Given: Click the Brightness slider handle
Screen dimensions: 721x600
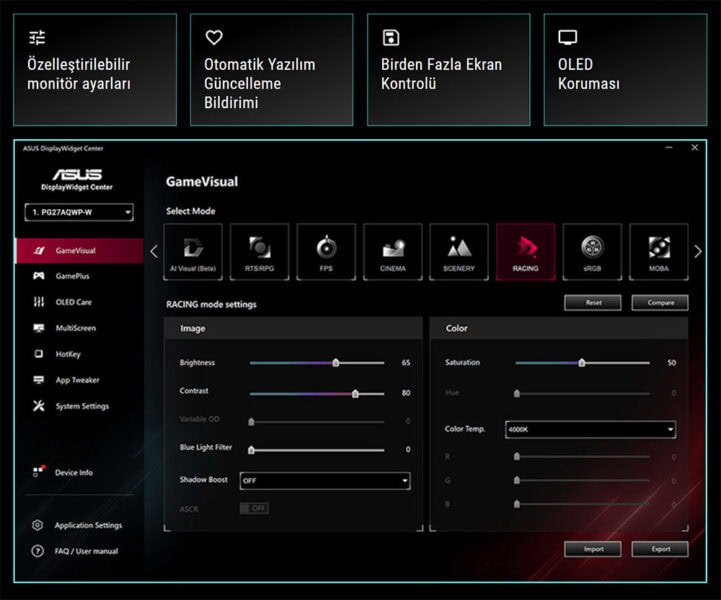Looking at the screenshot, I should (x=336, y=362).
